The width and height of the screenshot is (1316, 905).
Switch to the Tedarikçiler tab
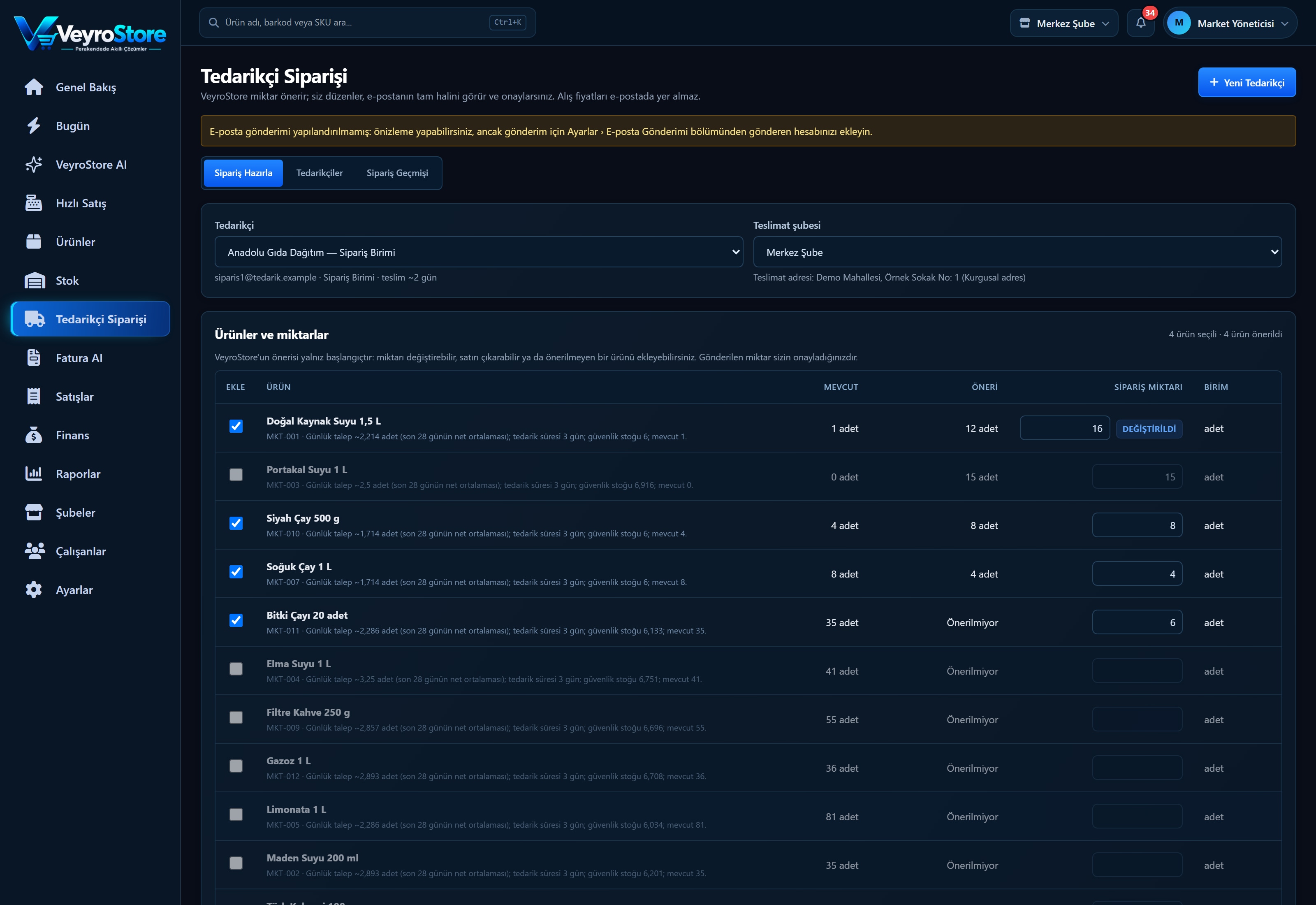tap(319, 173)
